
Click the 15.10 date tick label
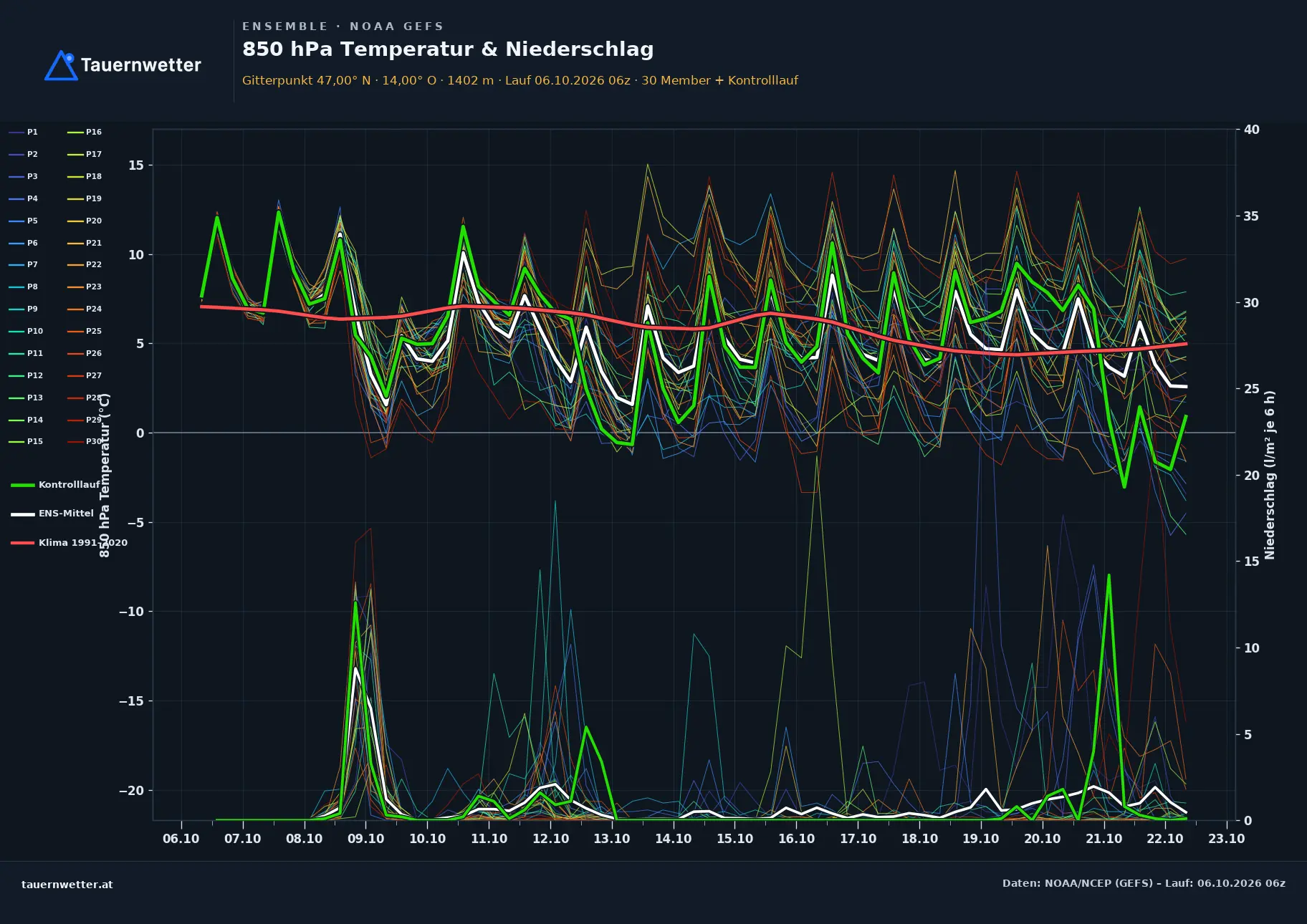pyautogui.click(x=734, y=839)
